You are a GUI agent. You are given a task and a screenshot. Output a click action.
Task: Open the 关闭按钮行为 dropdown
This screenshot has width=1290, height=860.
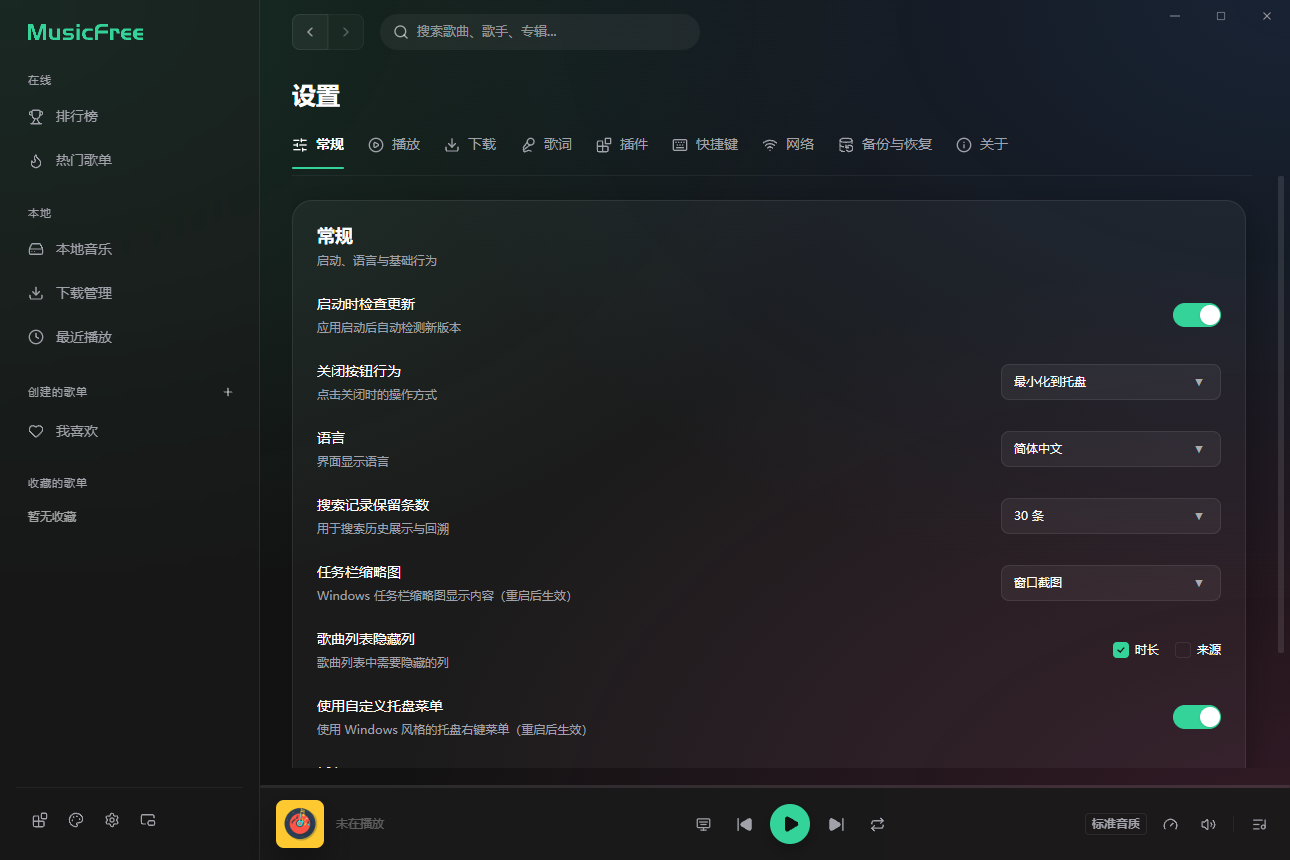pyautogui.click(x=1110, y=382)
